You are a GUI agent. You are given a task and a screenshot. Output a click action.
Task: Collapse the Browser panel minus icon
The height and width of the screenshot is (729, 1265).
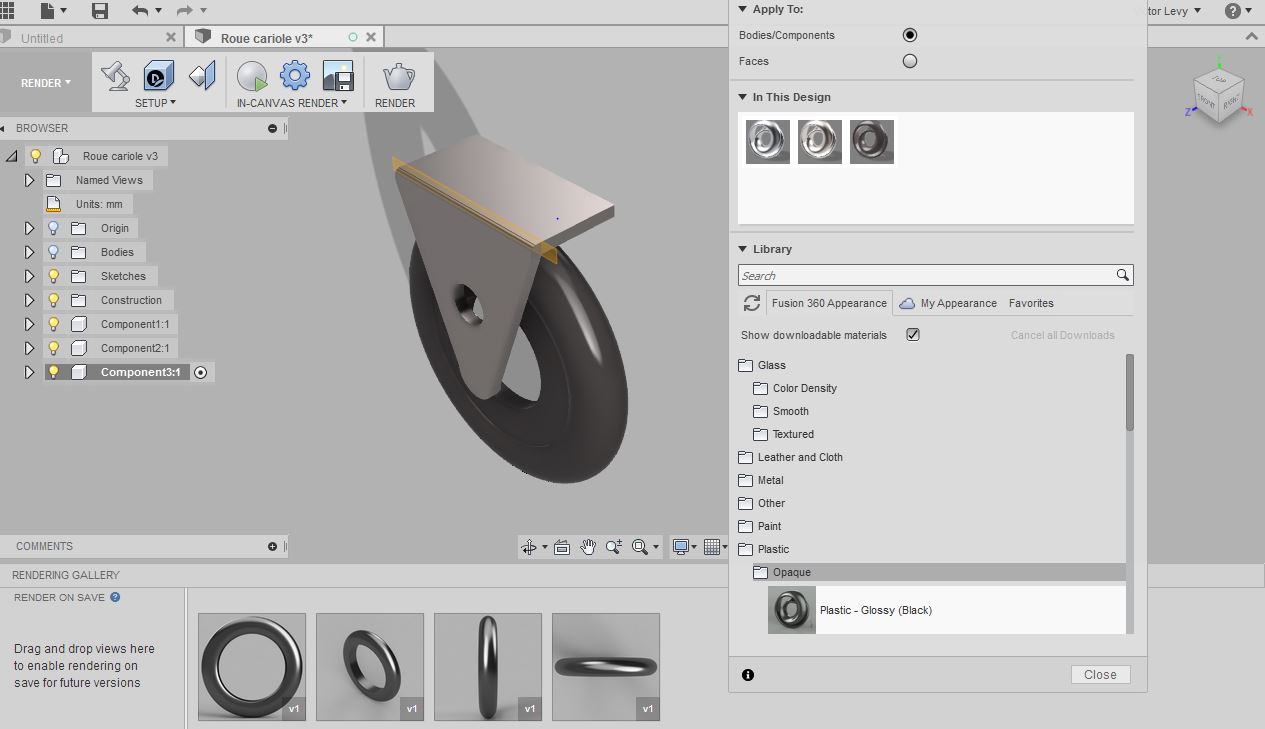[272, 128]
